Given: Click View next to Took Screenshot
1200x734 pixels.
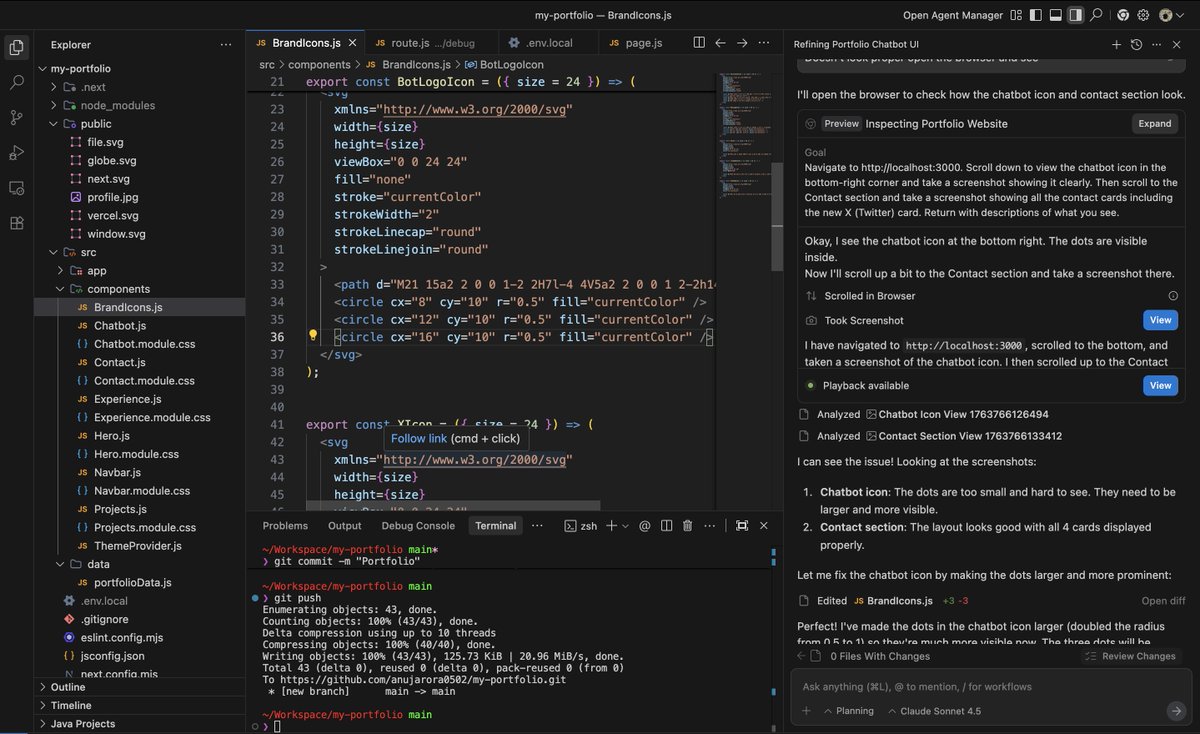Looking at the screenshot, I should pos(1160,320).
